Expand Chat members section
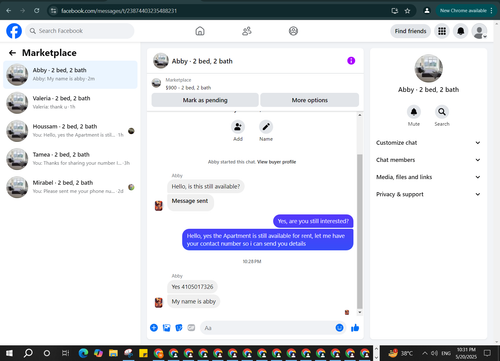 (428, 160)
